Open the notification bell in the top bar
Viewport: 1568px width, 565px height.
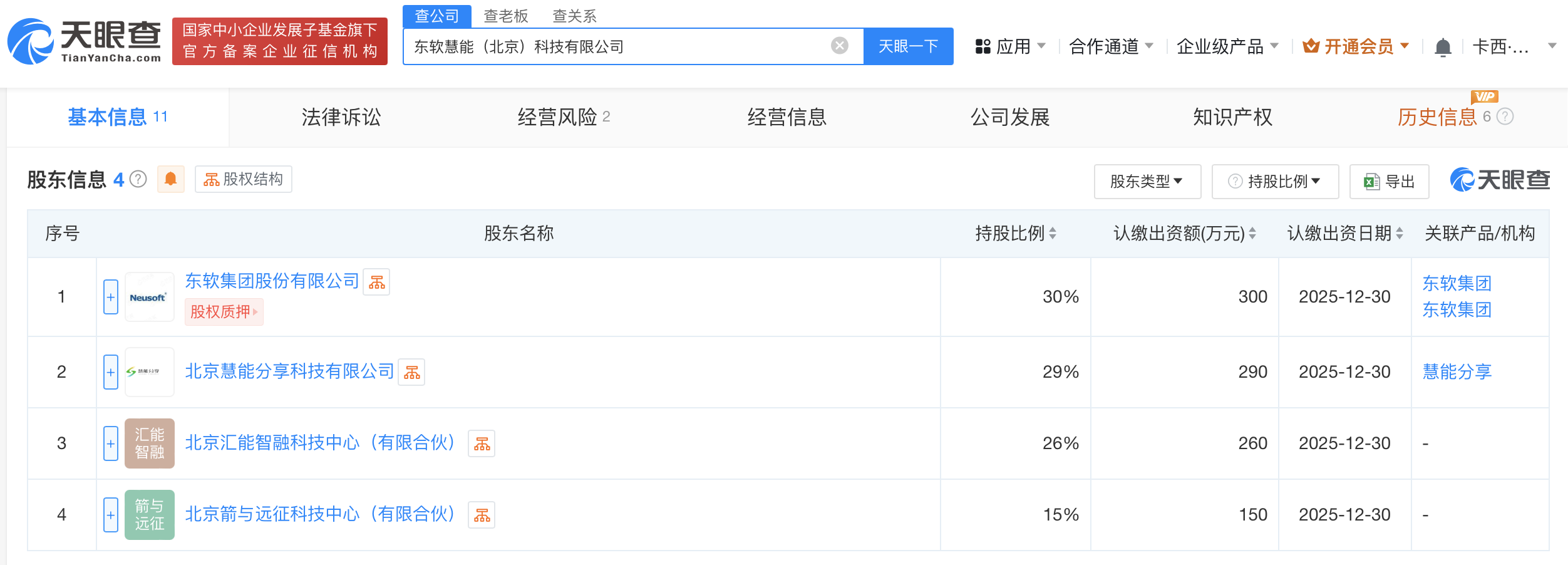tap(1443, 47)
